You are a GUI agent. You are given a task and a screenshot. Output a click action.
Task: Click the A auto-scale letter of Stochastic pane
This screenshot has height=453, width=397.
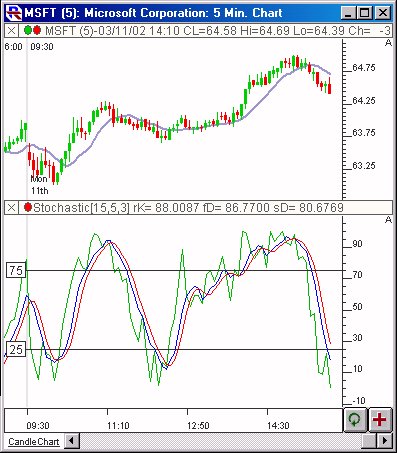coord(388,220)
